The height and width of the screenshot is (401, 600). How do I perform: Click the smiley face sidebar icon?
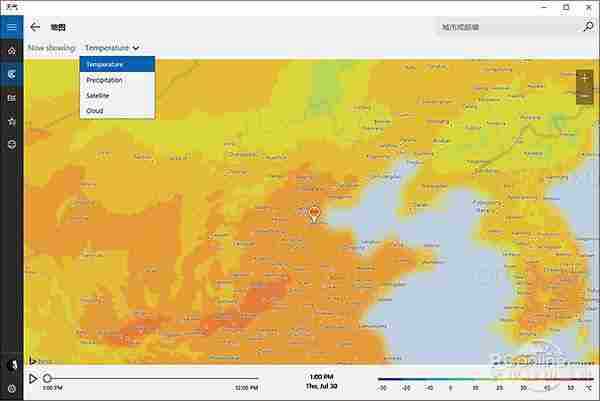pyautogui.click(x=12, y=144)
